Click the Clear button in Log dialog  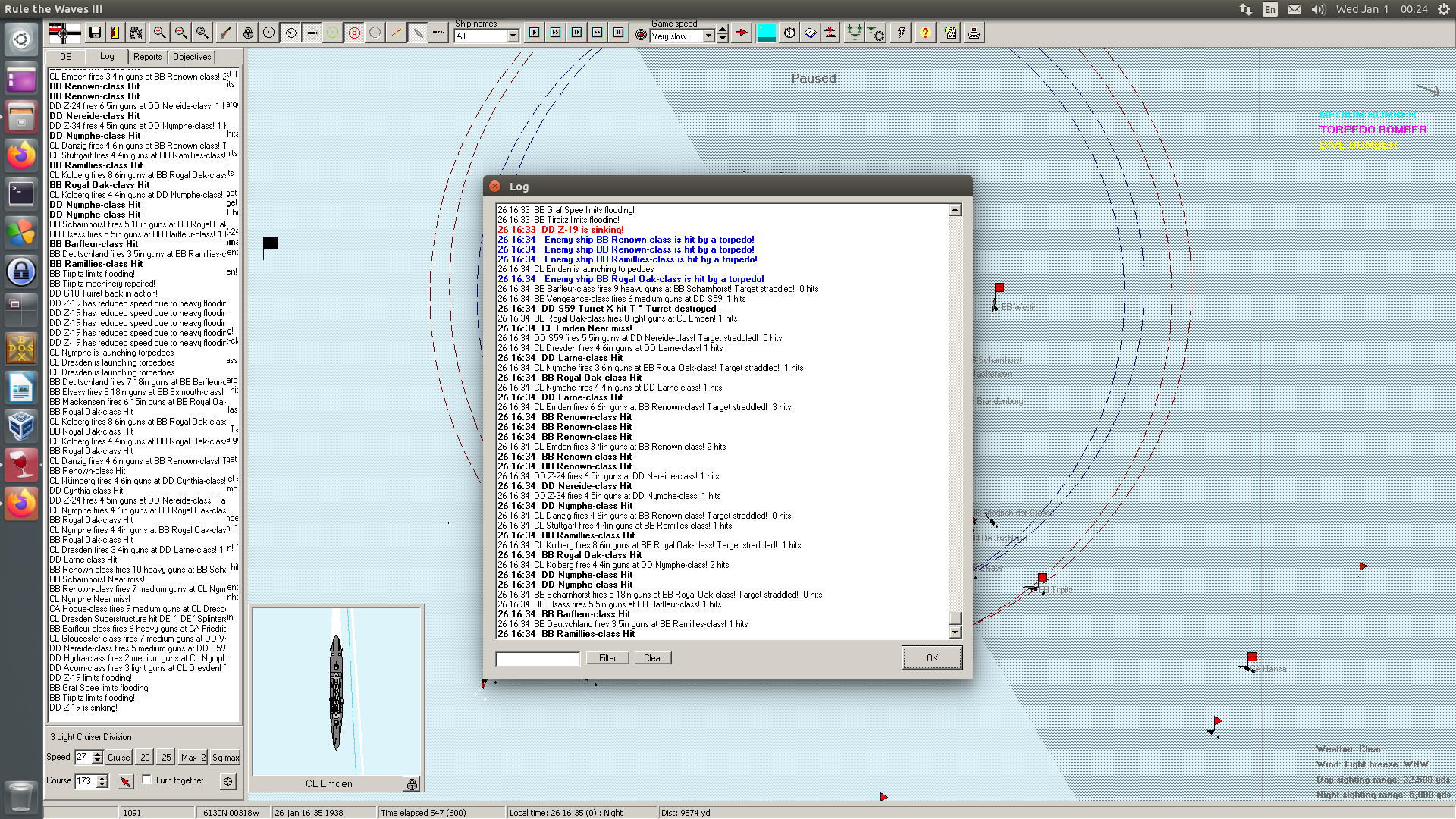(x=653, y=658)
